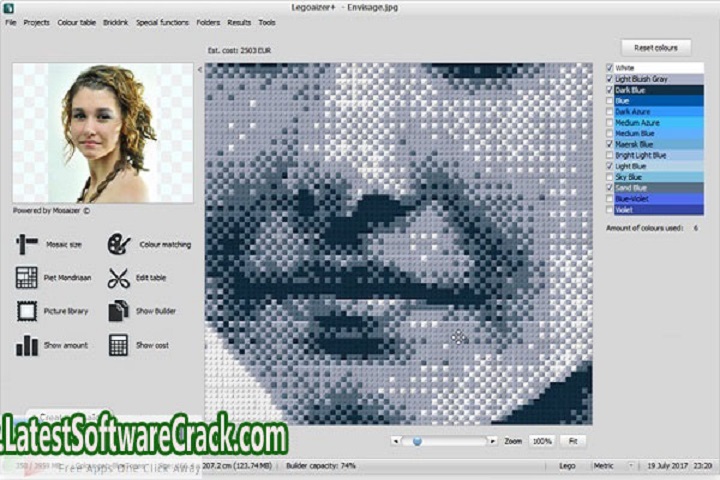This screenshot has width=720, height=480.
Task: Uncheck the Dark Blue colour checkbox
Action: [x=610, y=90]
